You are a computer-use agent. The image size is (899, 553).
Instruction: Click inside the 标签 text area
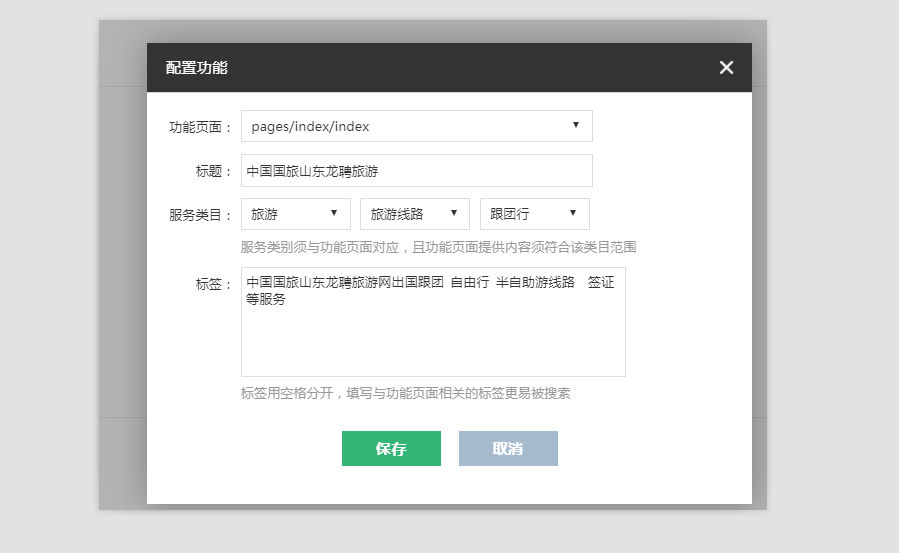(x=433, y=335)
